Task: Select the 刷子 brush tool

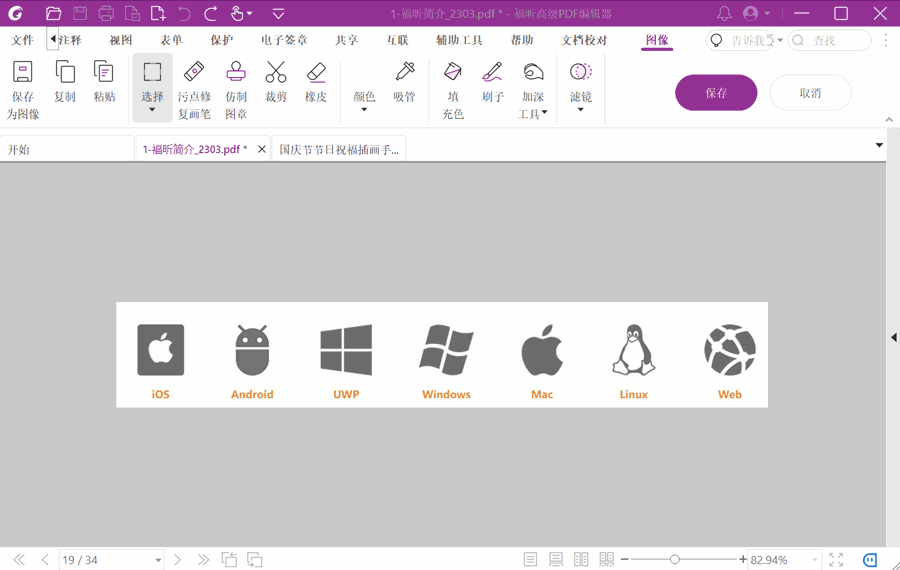Action: [x=492, y=81]
